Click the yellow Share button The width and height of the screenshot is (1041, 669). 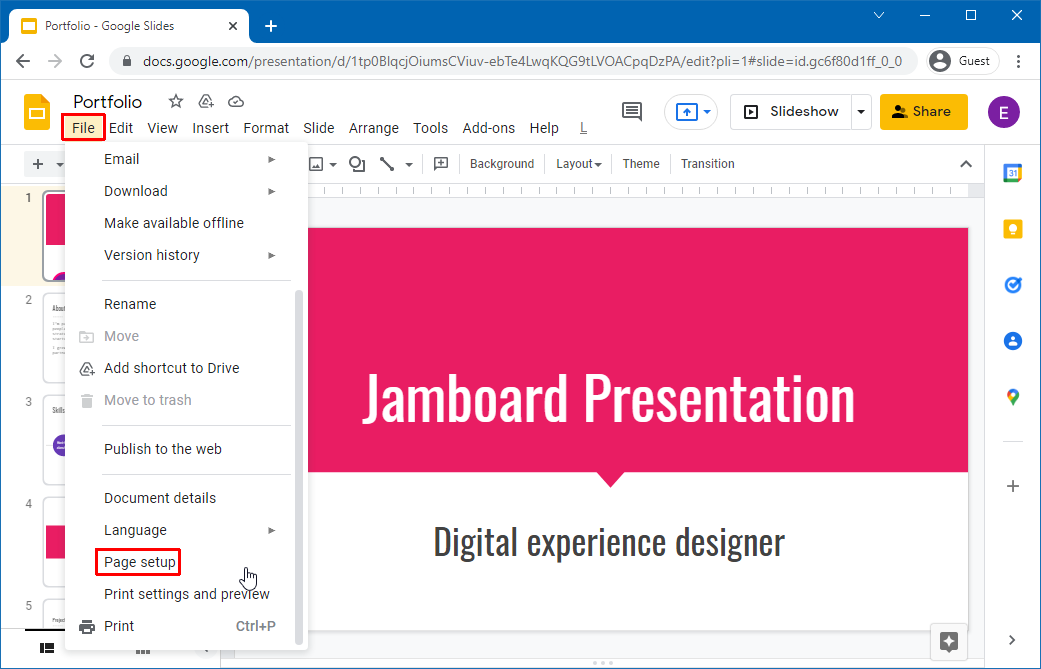(x=923, y=112)
